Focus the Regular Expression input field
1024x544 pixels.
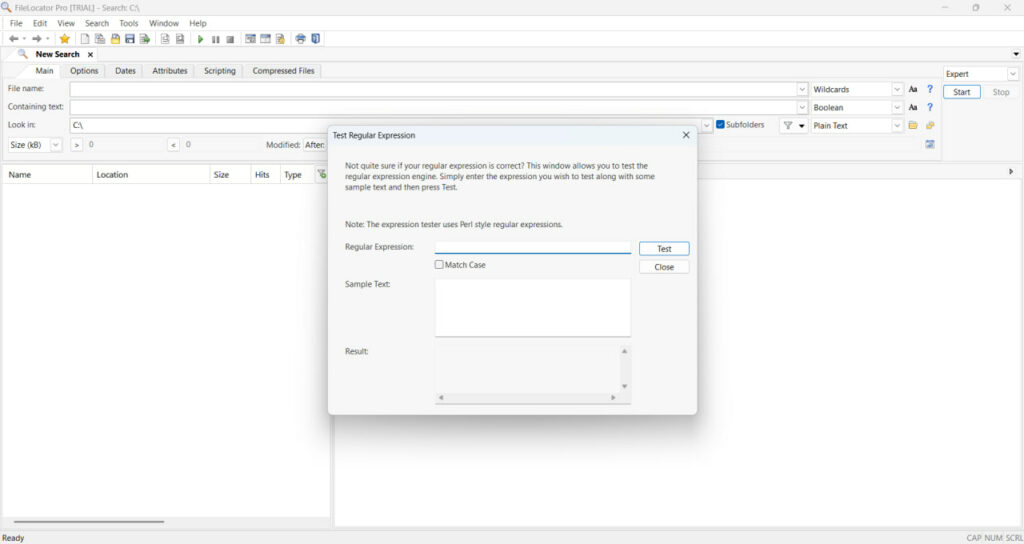[x=533, y=248]
